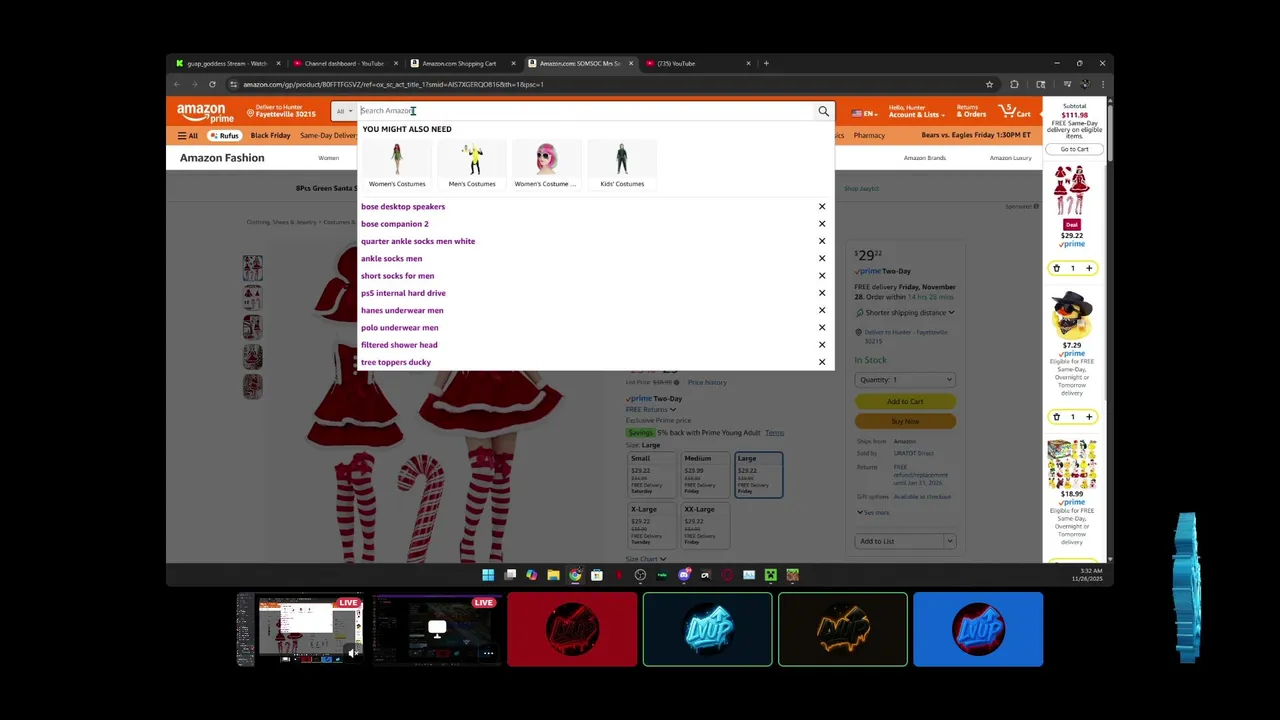Expand Shorter shipping distance details
The width and height of the screenshot is (1280, 720).
[905, 313]
